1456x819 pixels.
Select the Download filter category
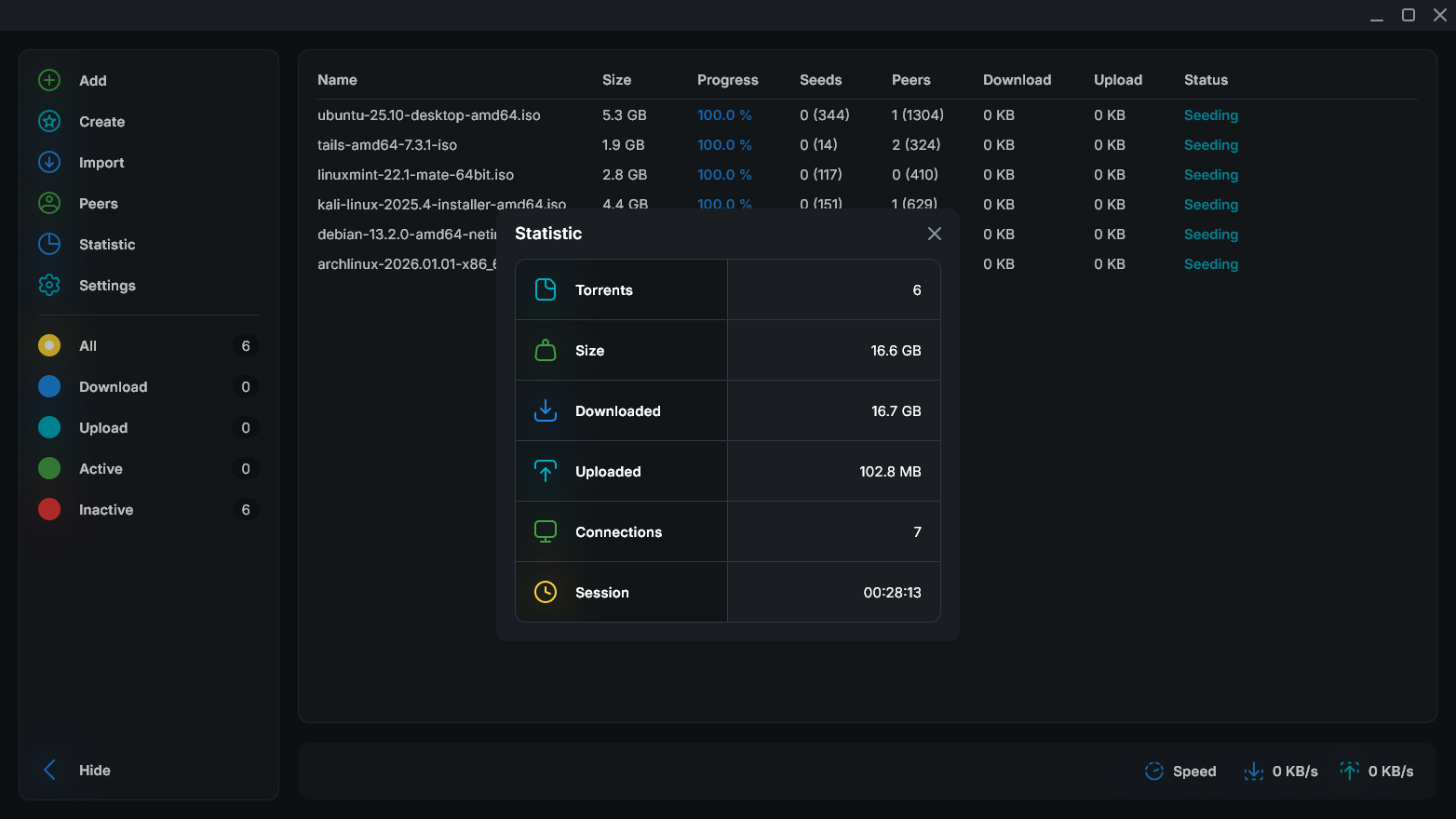pos(113,386)
